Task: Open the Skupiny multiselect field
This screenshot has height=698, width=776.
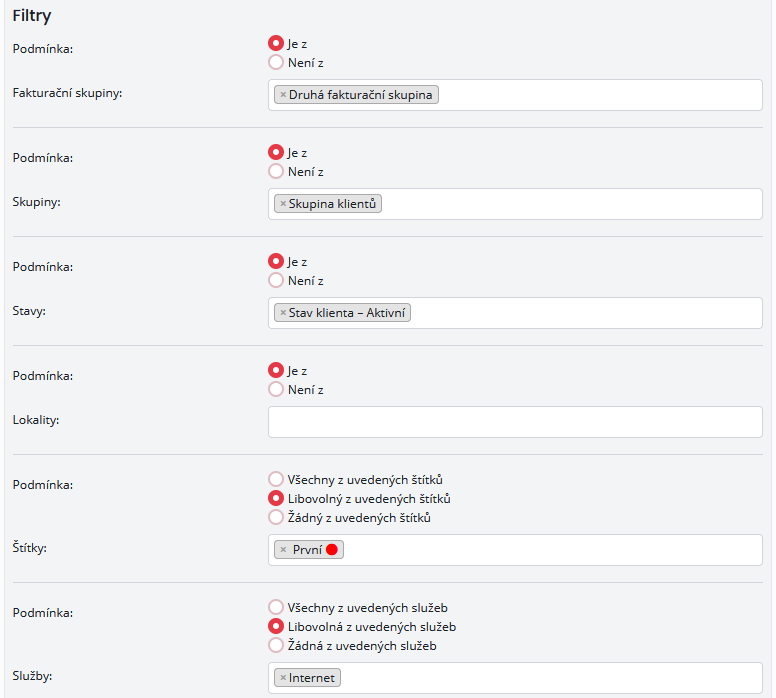Action: (570, 204)
